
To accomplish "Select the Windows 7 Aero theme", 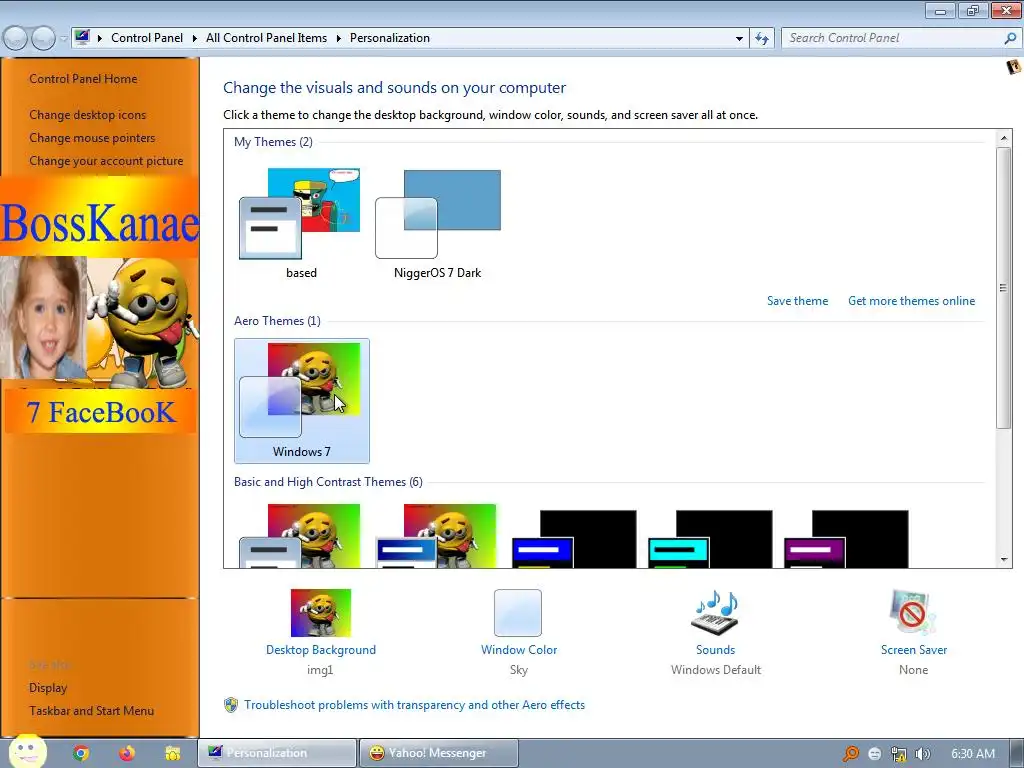I will [302, 400].
